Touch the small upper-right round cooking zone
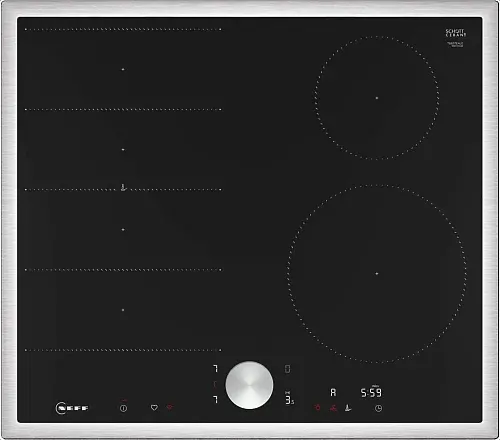 tap(377, 98)
